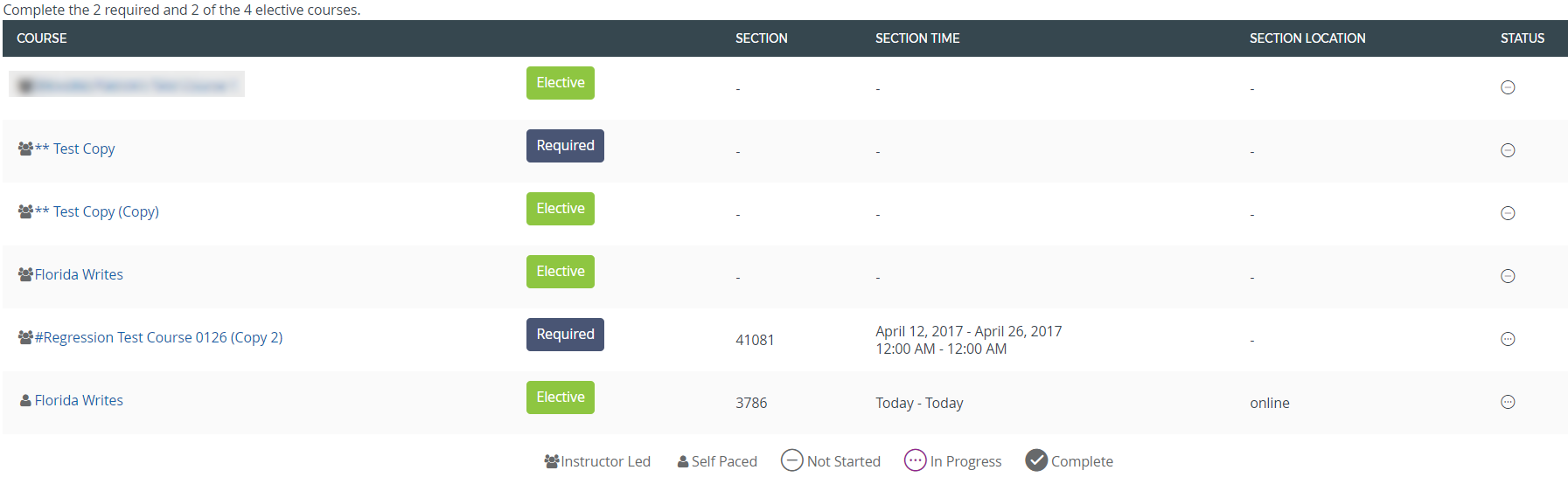Open the instructor-led Florida Writes course

[79, 274]
